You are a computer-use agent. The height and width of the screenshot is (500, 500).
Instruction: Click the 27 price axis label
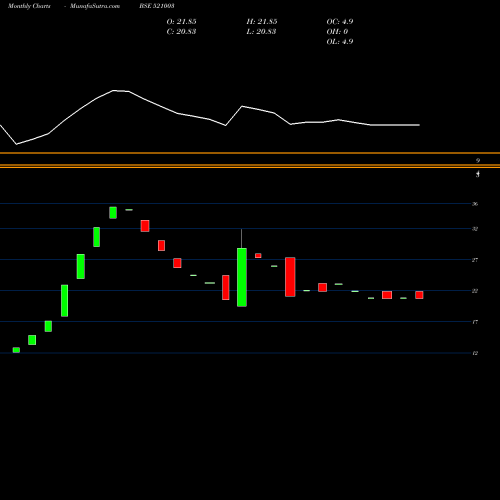click(x=475, y=260)
